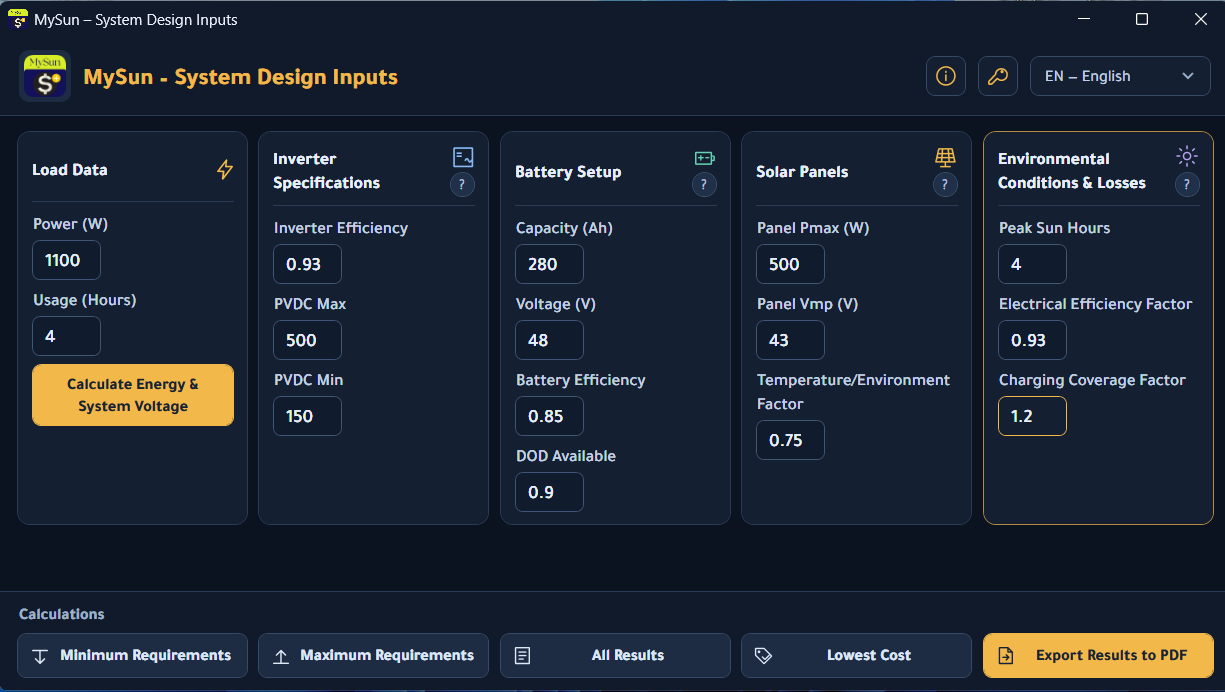Minimize the MySun window
This screenshot has width=1225, height=692.
click(x=1084, y=19)
